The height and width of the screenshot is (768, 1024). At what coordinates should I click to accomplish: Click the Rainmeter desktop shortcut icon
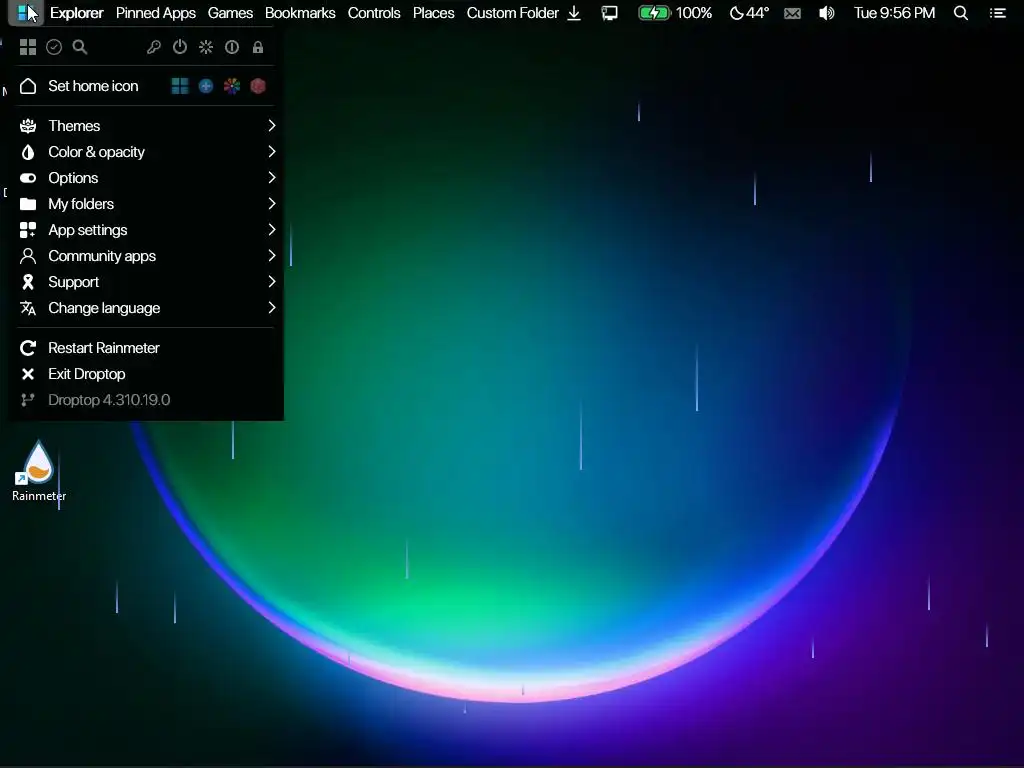click(39, 470)
